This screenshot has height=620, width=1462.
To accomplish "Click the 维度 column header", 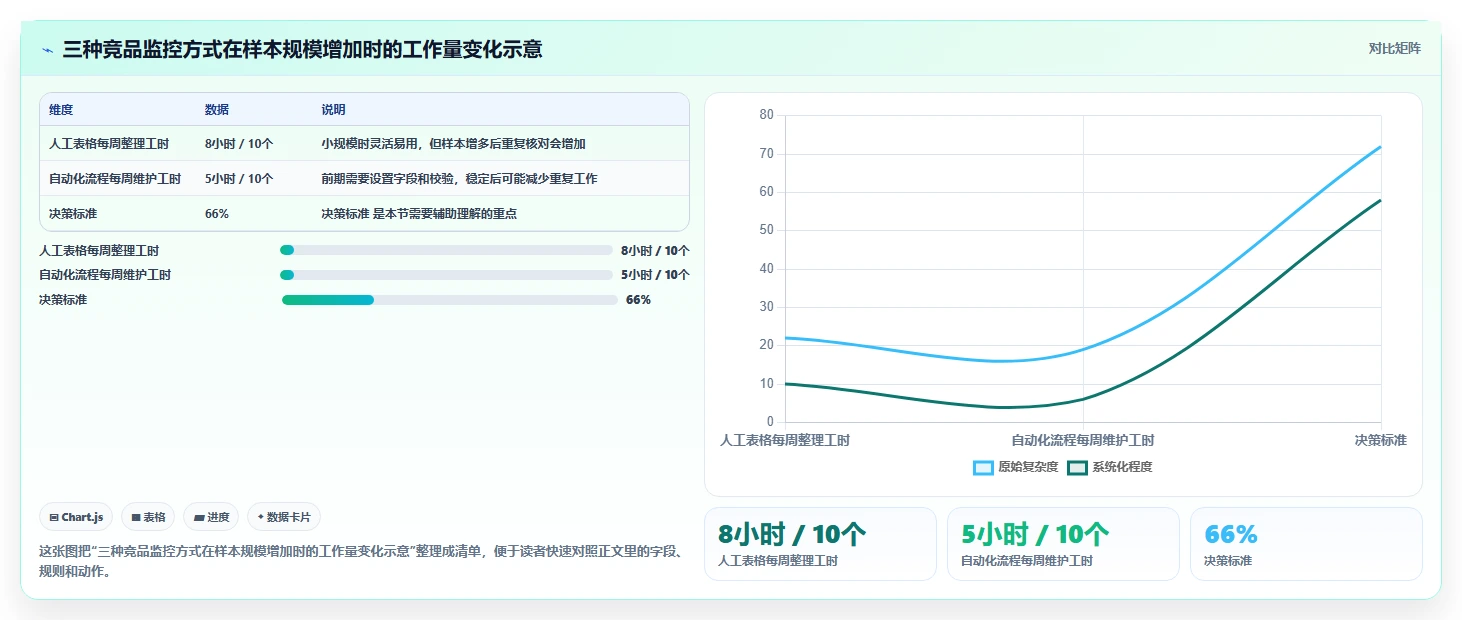I will [x=61, y=110].
